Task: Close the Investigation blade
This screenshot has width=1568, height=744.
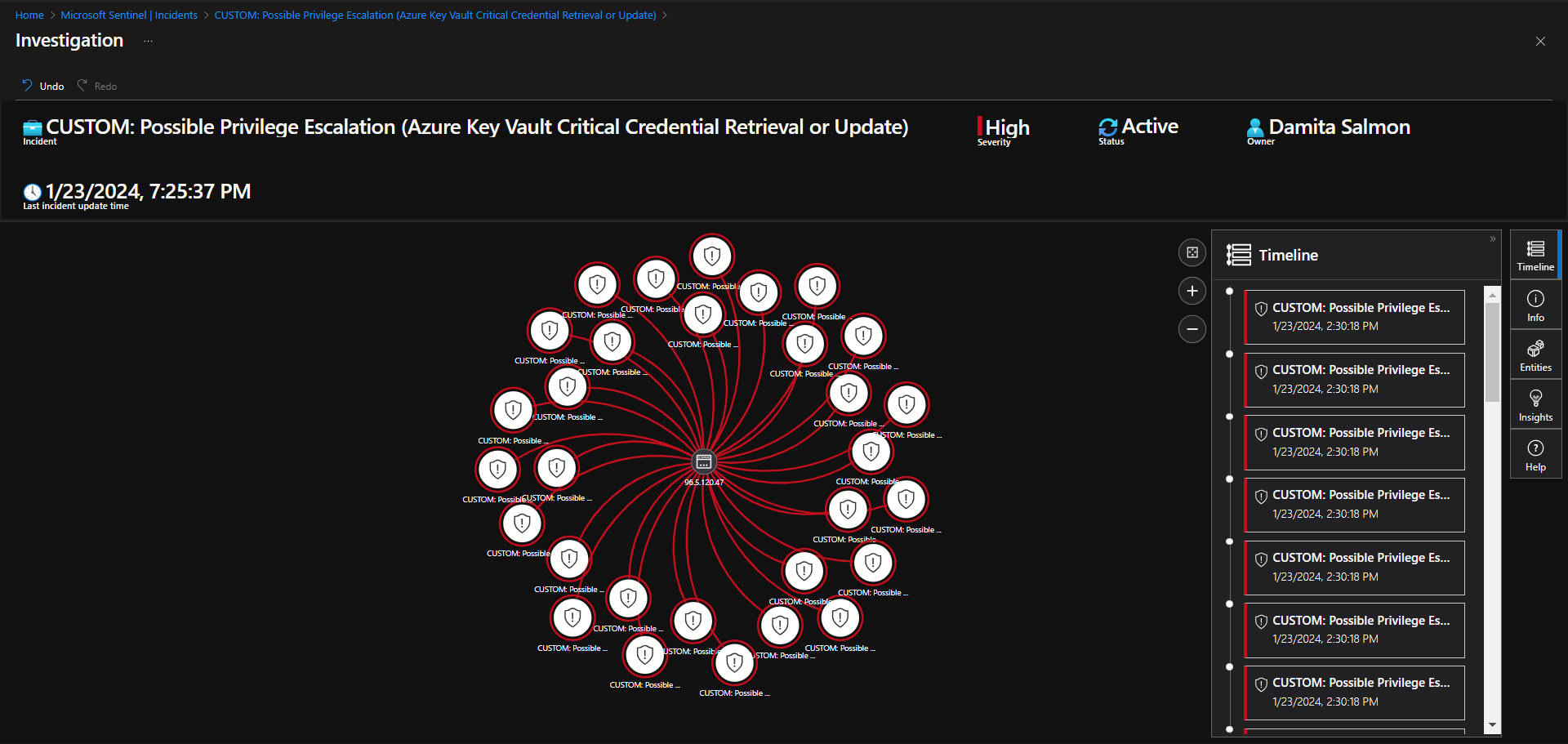Action: pyautogui.click(x=1540, y=42)
